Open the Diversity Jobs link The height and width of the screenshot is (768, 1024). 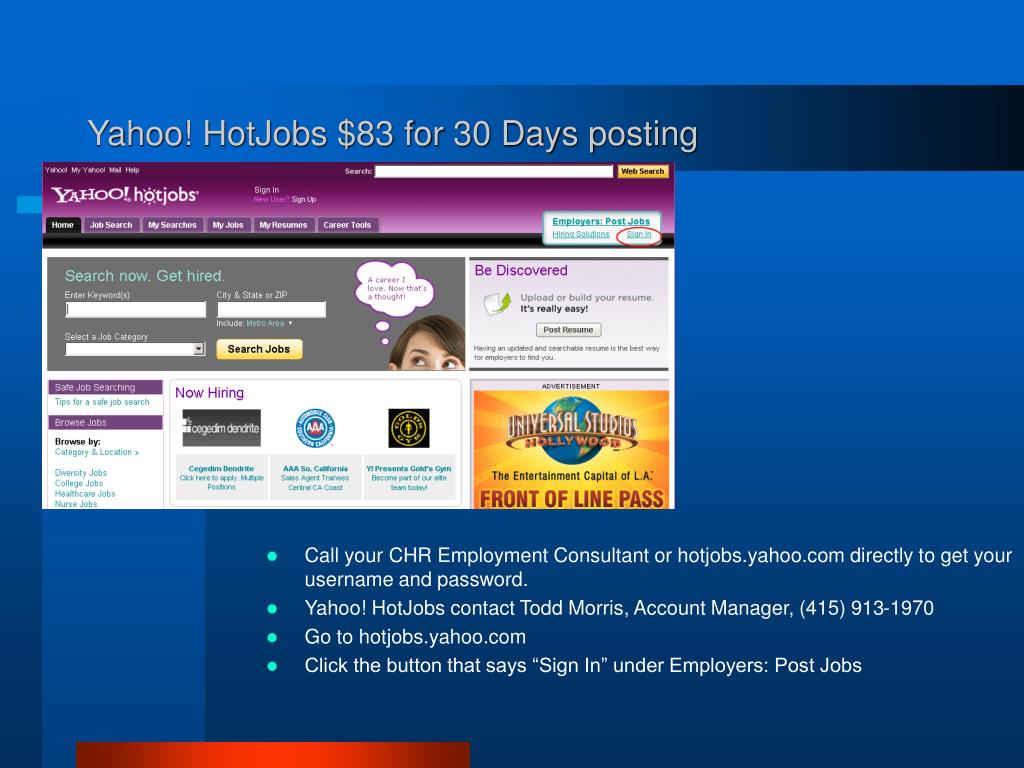(x=80, y=473)
